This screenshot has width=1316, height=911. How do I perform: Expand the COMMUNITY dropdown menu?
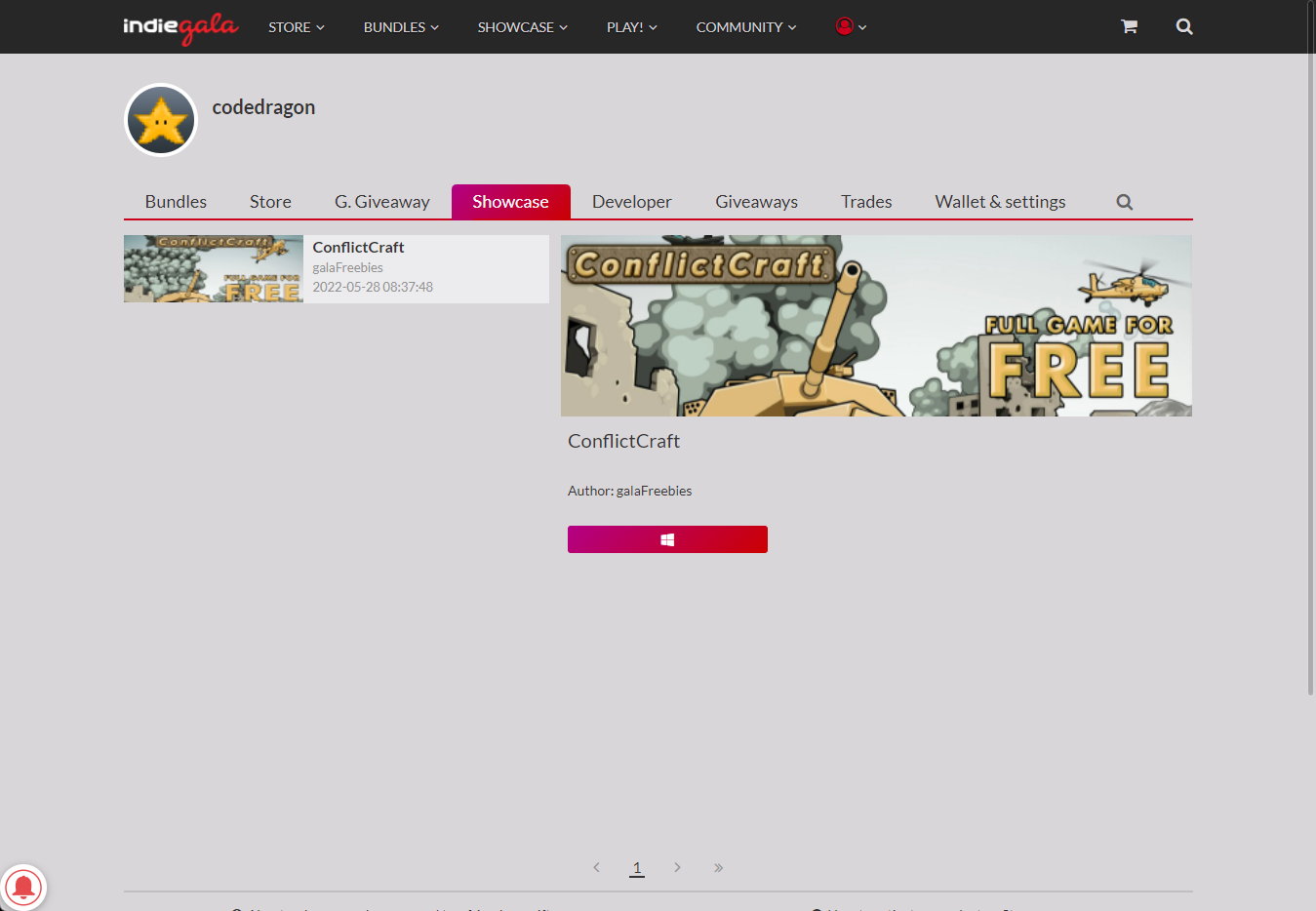(x=746, y=27)
